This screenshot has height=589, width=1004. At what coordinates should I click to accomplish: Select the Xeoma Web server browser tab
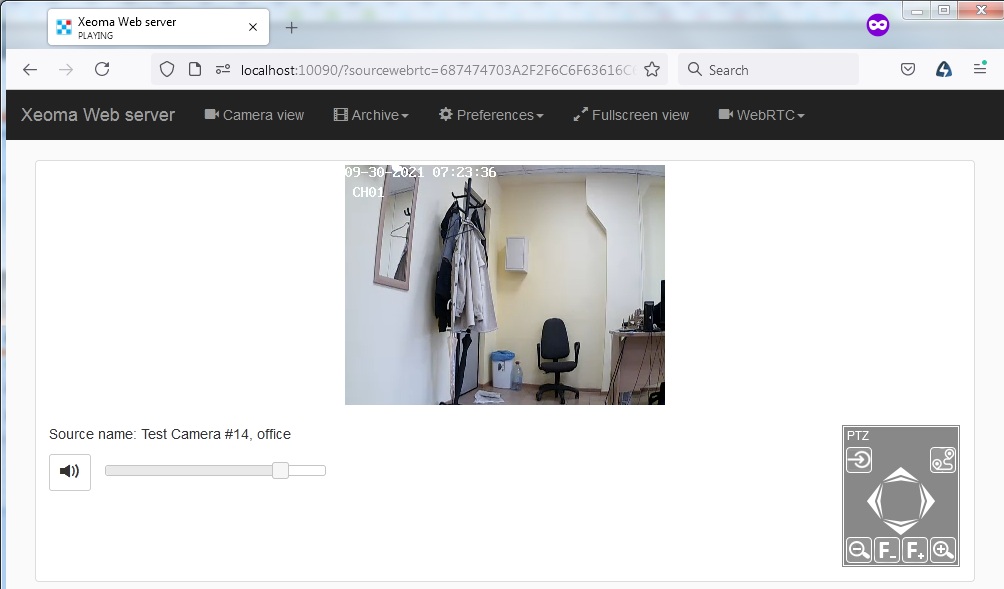(158, 28)
